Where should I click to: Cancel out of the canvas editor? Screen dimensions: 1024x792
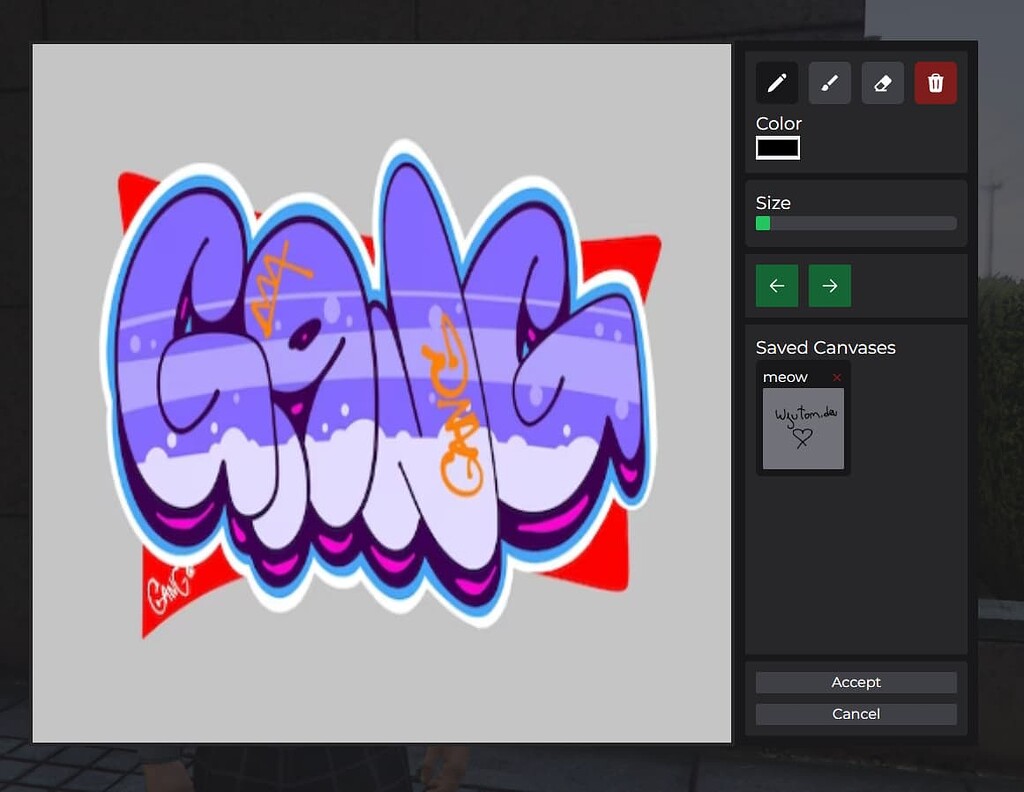[x=855, y=714]
